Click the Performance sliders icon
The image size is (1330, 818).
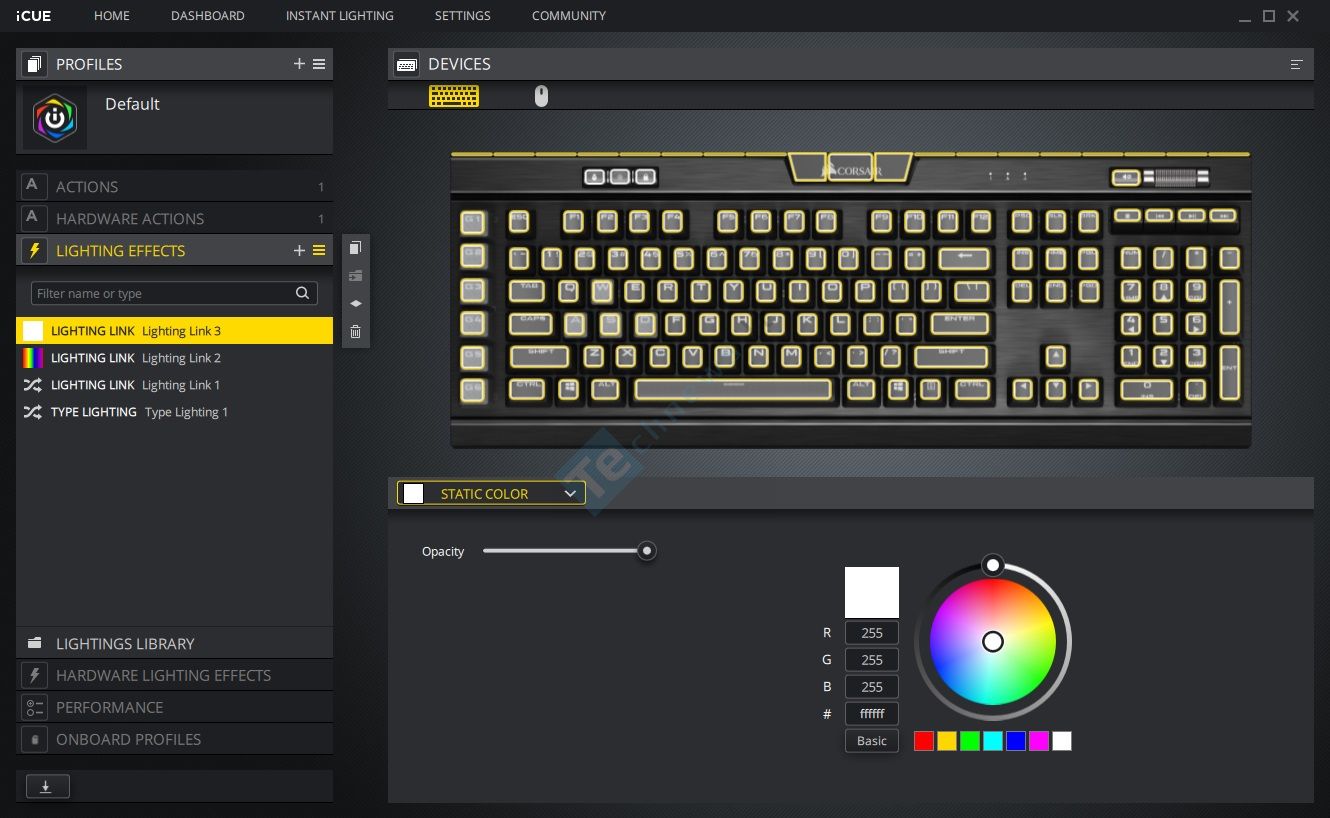coord(34,707)
